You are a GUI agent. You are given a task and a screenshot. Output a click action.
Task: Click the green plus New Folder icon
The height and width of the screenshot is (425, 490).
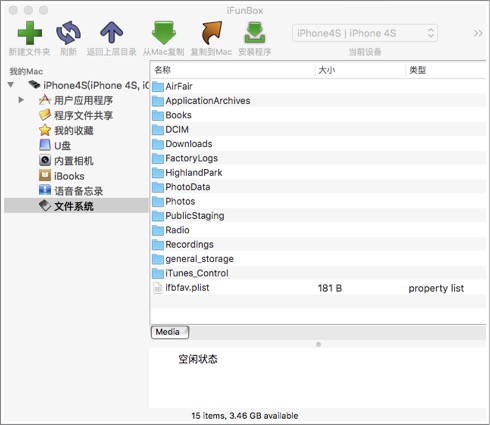pyautogui.click(x=30, y=33)
